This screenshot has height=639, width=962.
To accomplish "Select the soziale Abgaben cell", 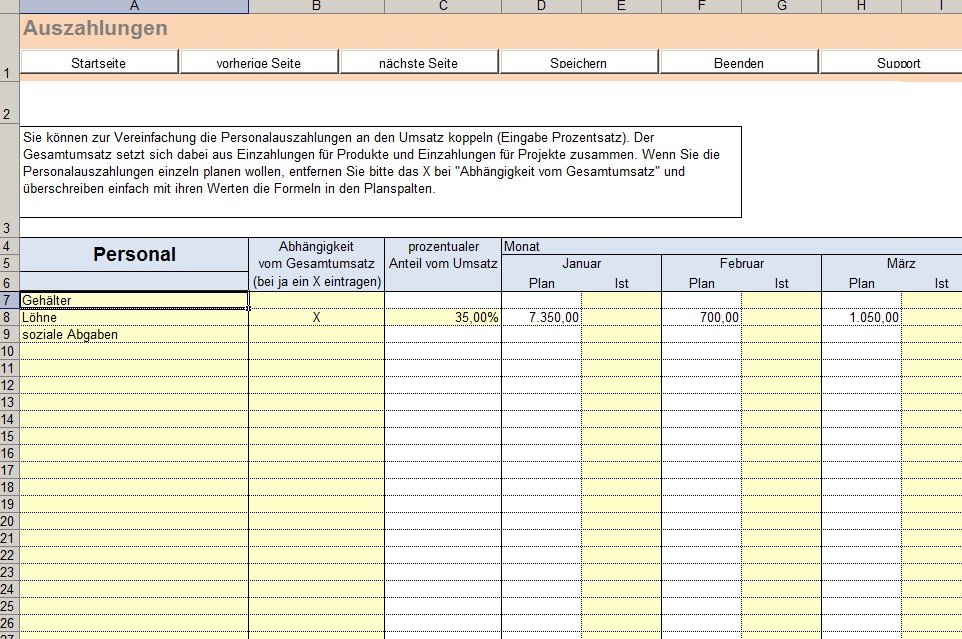I will point(134,334).
